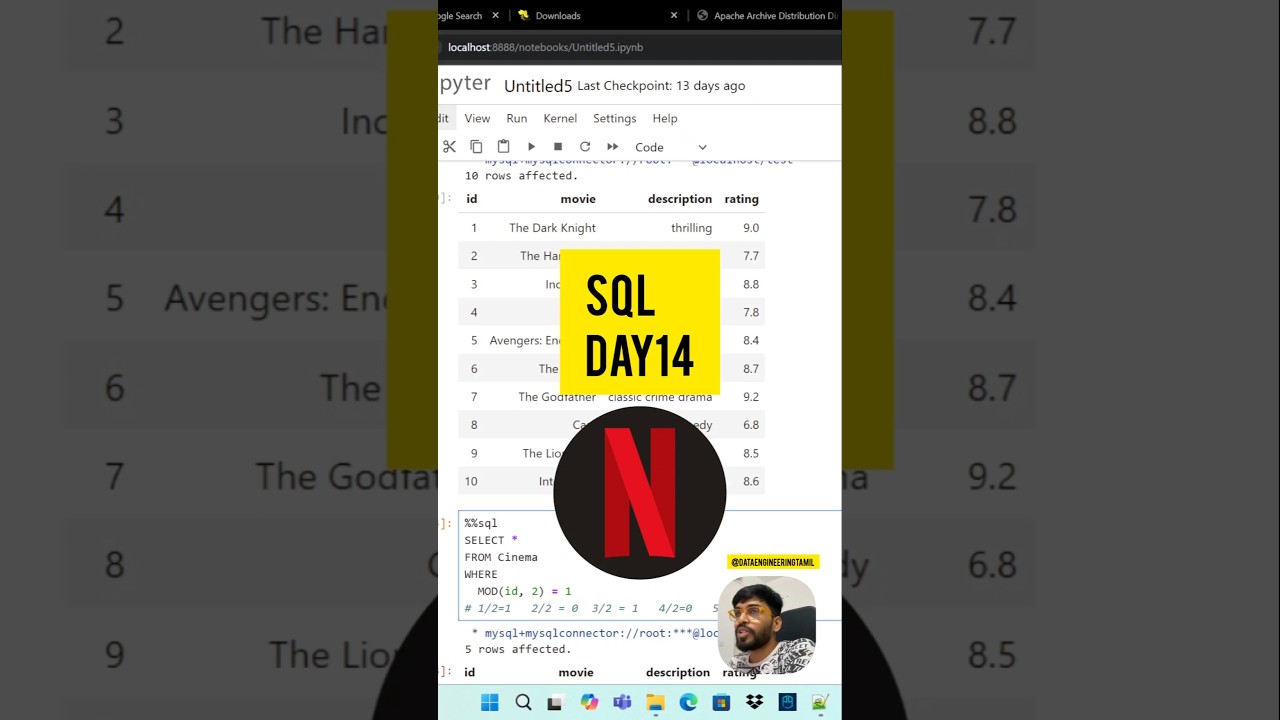This screenshot has height=720, width=1280.
Task: Open Microsoft Store from taskbar
Action: 721,702
